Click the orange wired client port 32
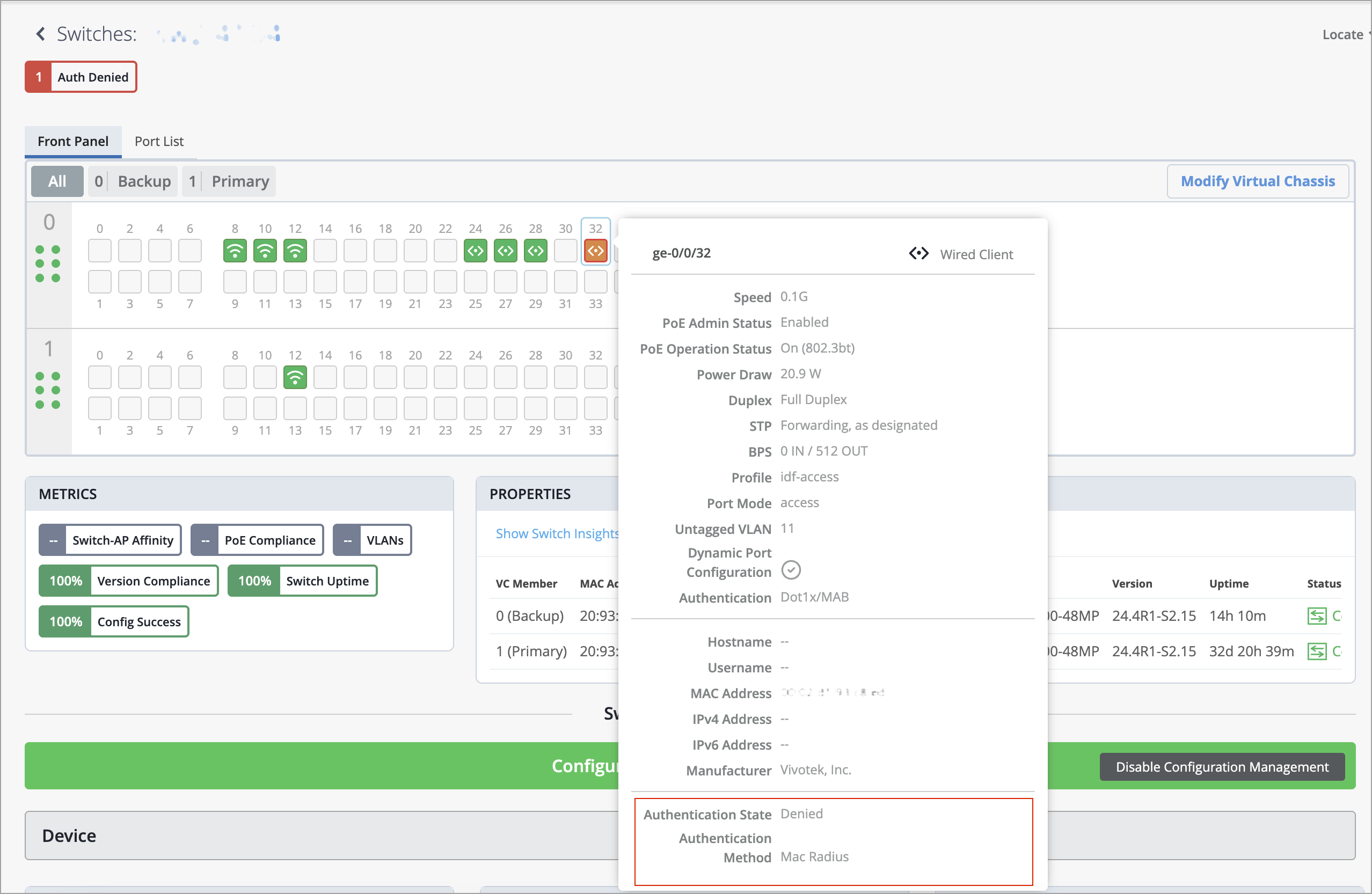1372x894 pixels. 595,251
